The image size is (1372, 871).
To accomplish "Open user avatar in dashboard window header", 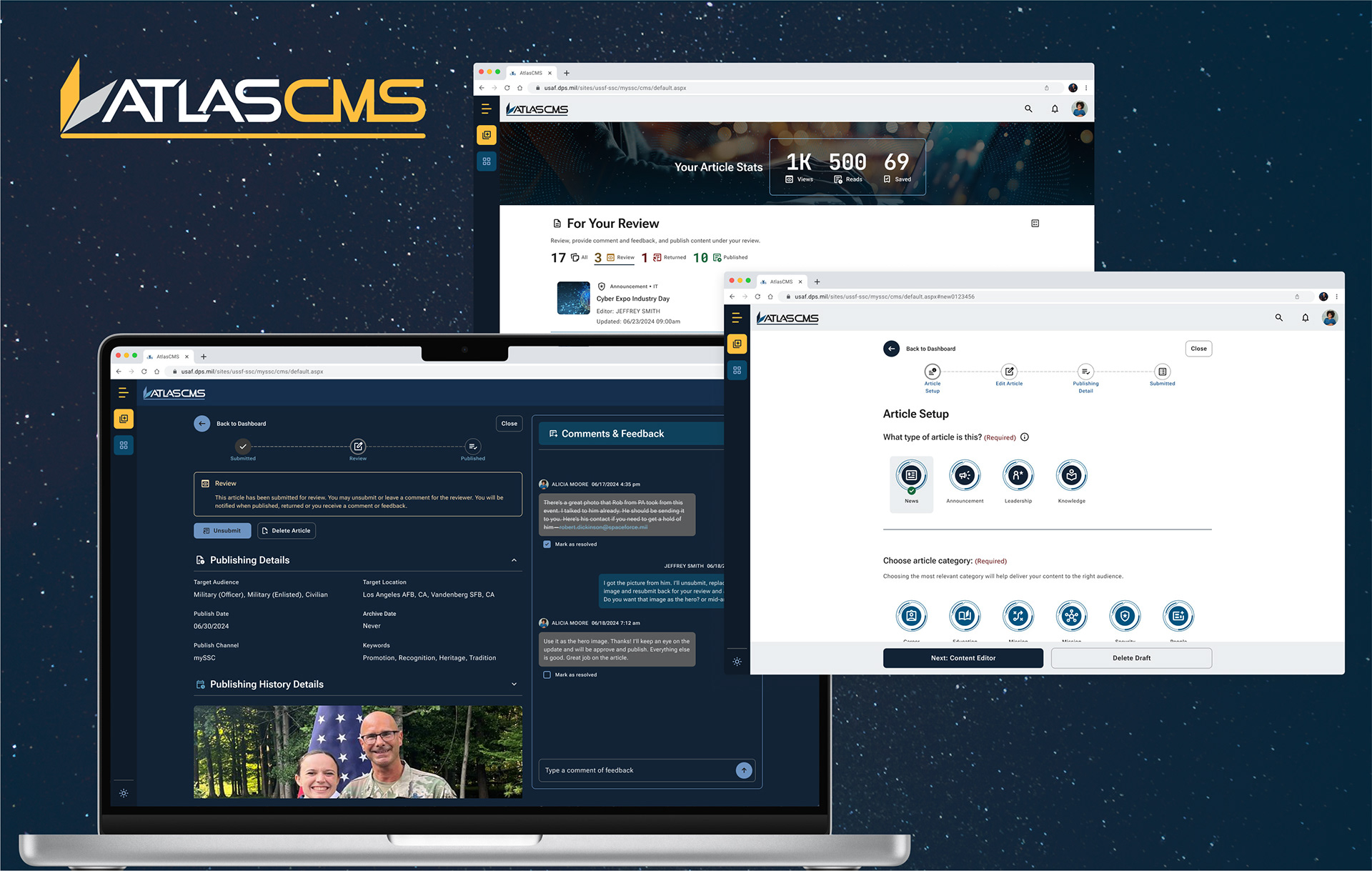I will pyautogui.click(x=1080, y=109).
